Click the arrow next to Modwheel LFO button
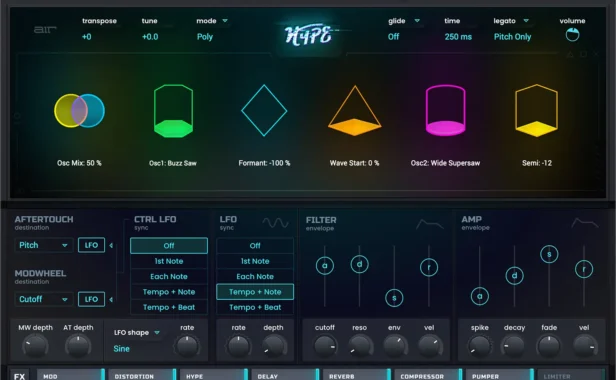This screenshot has height=380, width=616. (111, 299)
